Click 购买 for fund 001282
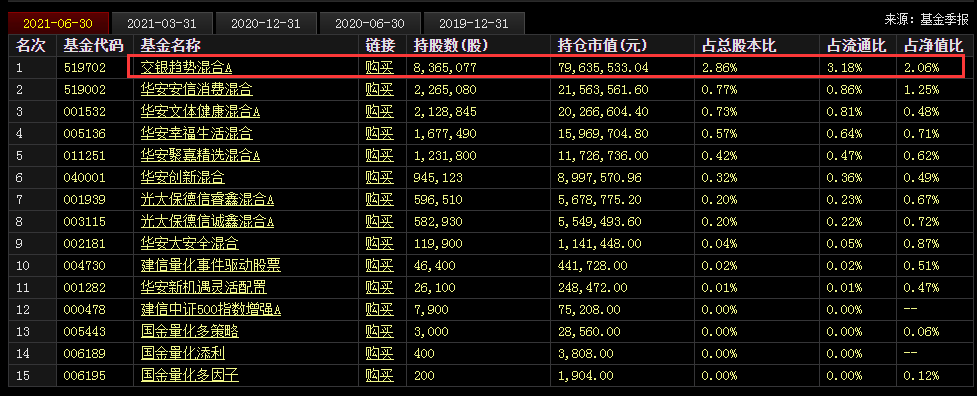 click(x=379, y=288)
